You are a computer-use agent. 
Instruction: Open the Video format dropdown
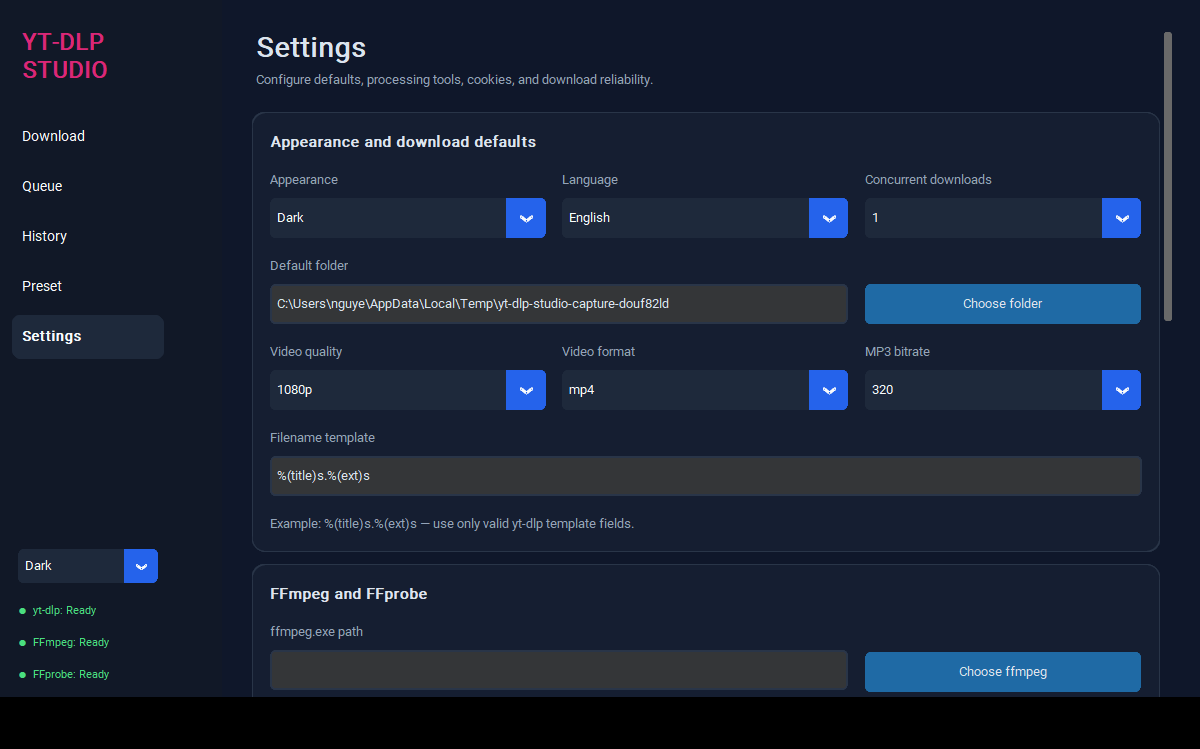pyautogui.click(x=705, y=390)
